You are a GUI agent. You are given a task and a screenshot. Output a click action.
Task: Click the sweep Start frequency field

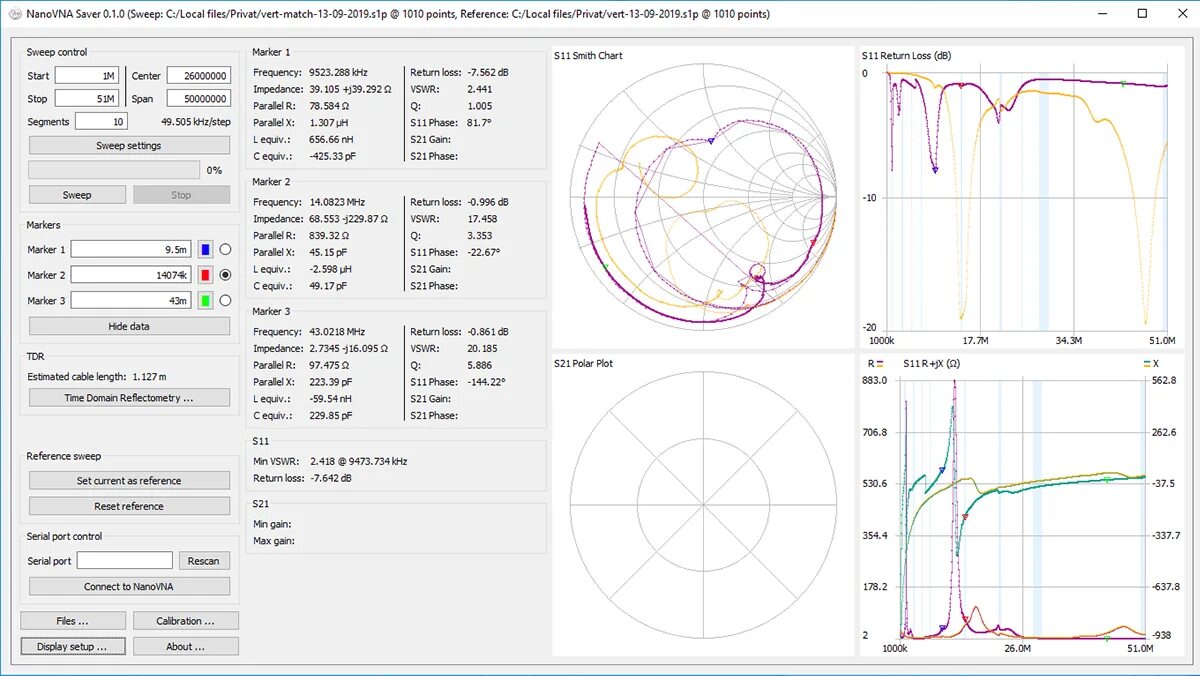[87, 76]
